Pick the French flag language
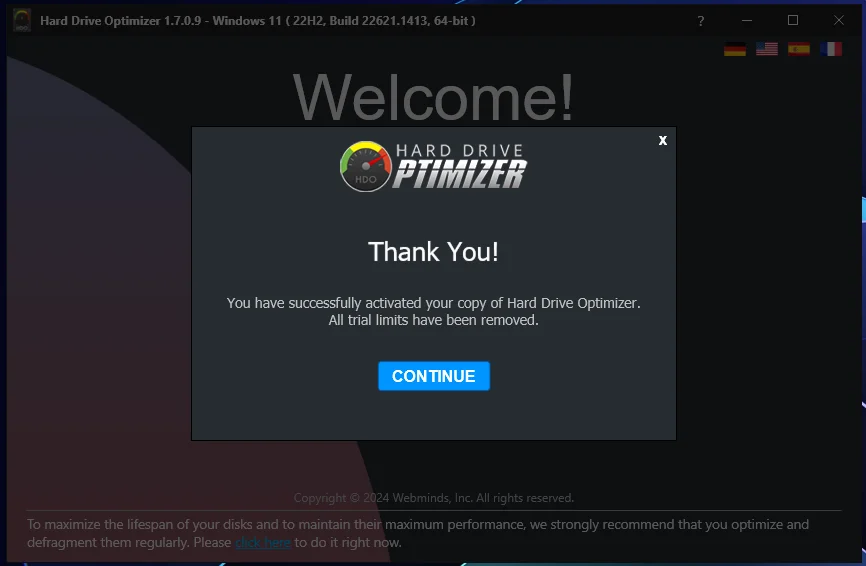 831,49
